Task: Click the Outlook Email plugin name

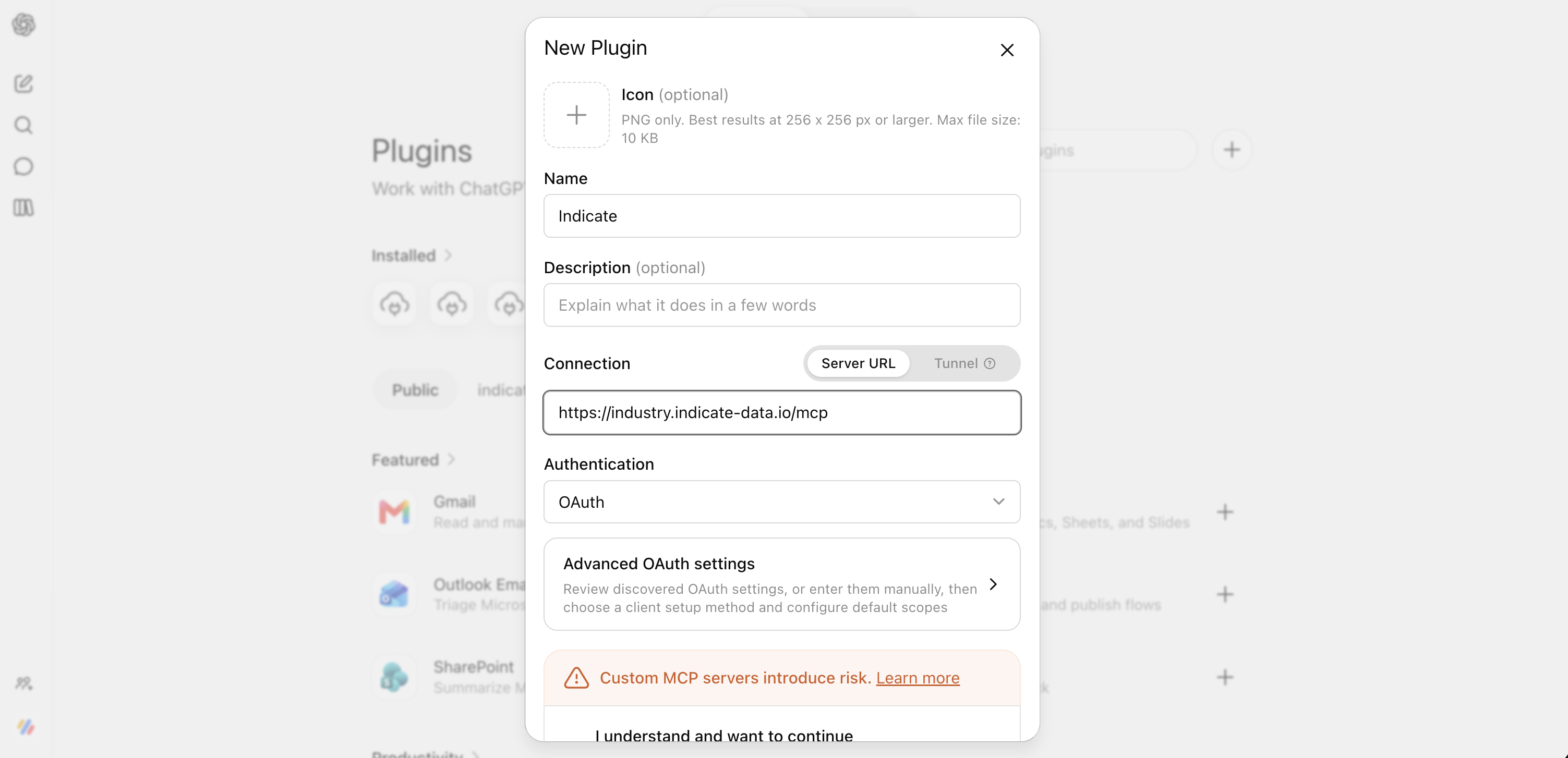Action: (x=479, y=584)
